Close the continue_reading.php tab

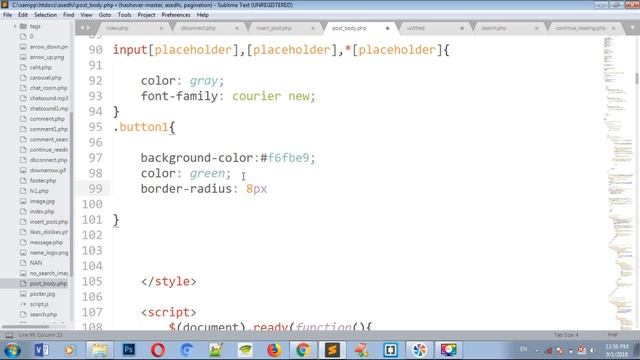pyautogui.click(x=613, y=28)
